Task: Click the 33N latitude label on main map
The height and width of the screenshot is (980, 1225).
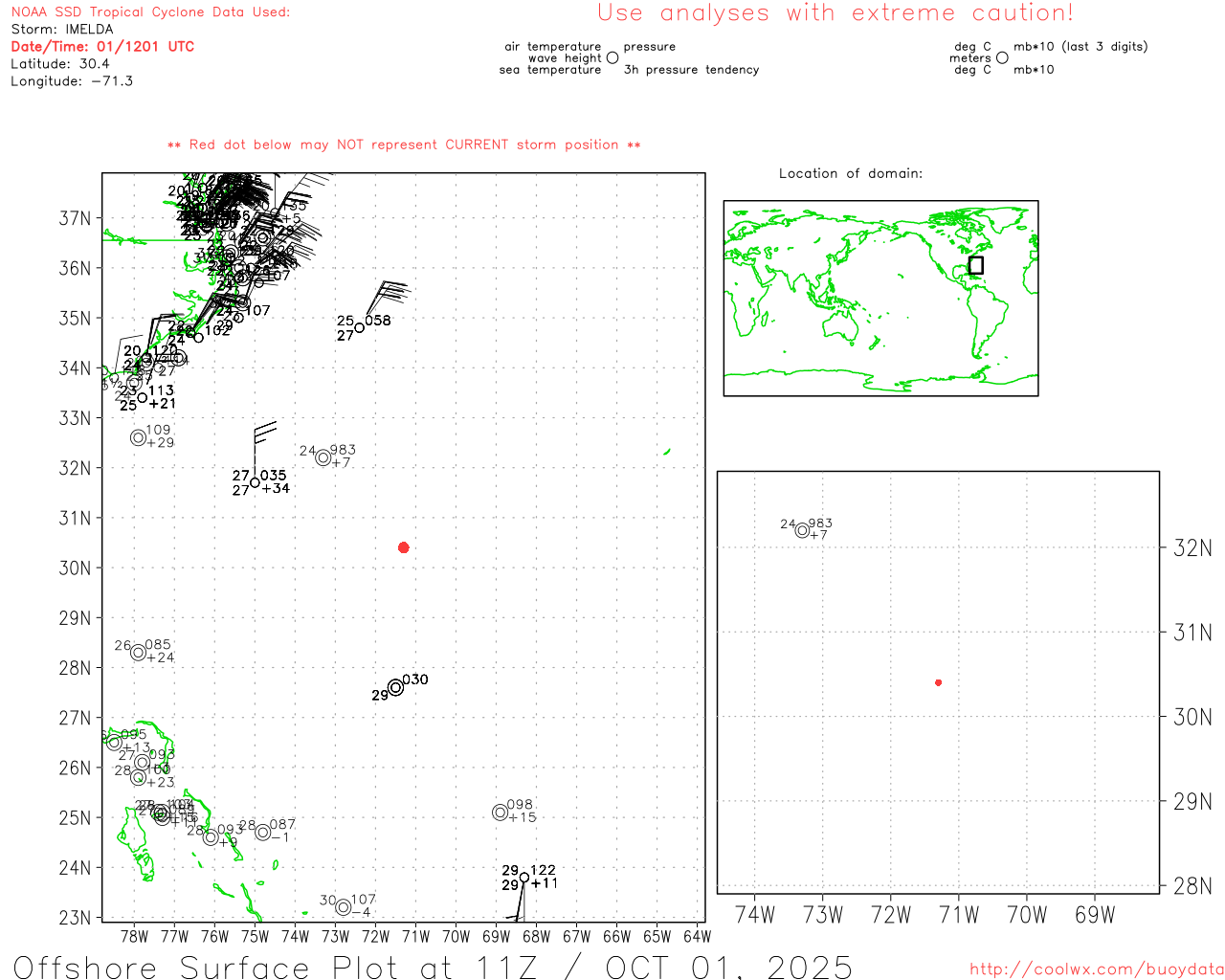Action: 75,418
